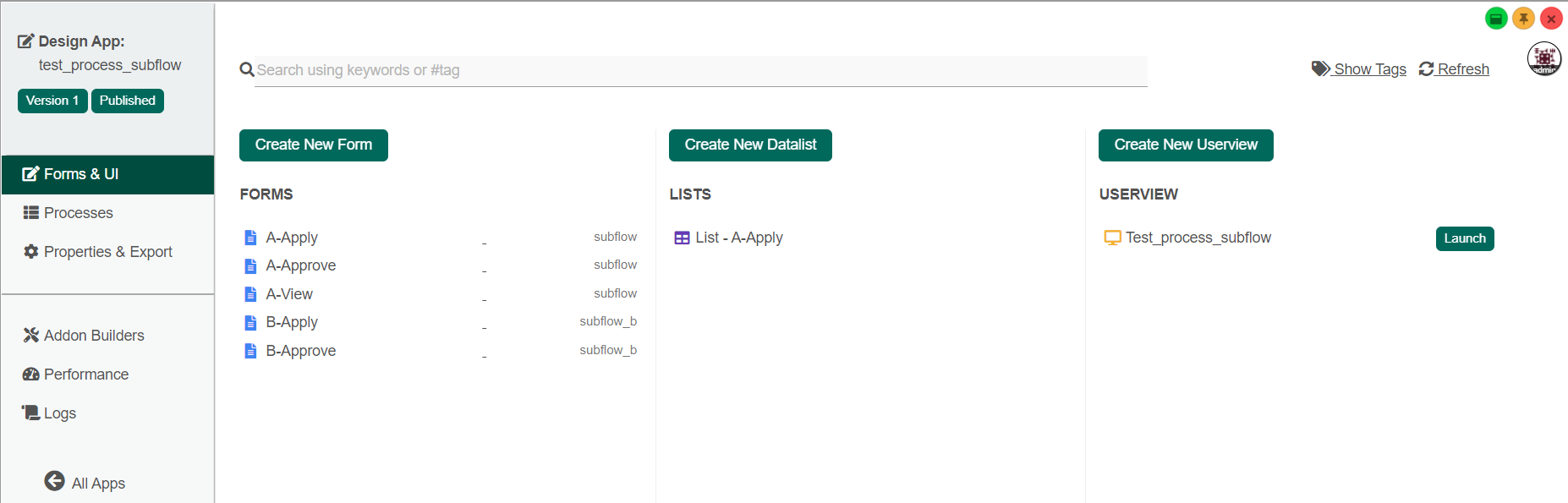This screenshot has width=1568, height=503.
Task: Focus the keyword search field
Action: pyautogui.click(x=700, y=70)
